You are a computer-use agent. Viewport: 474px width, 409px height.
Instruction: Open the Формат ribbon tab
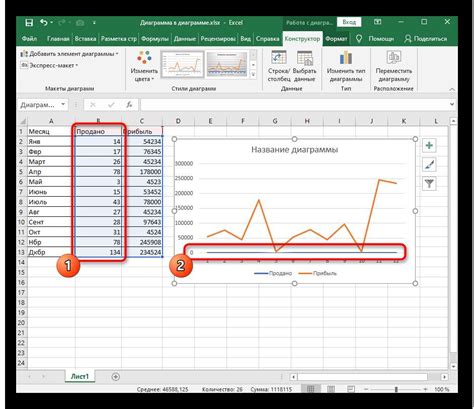(x=336, y=39)
